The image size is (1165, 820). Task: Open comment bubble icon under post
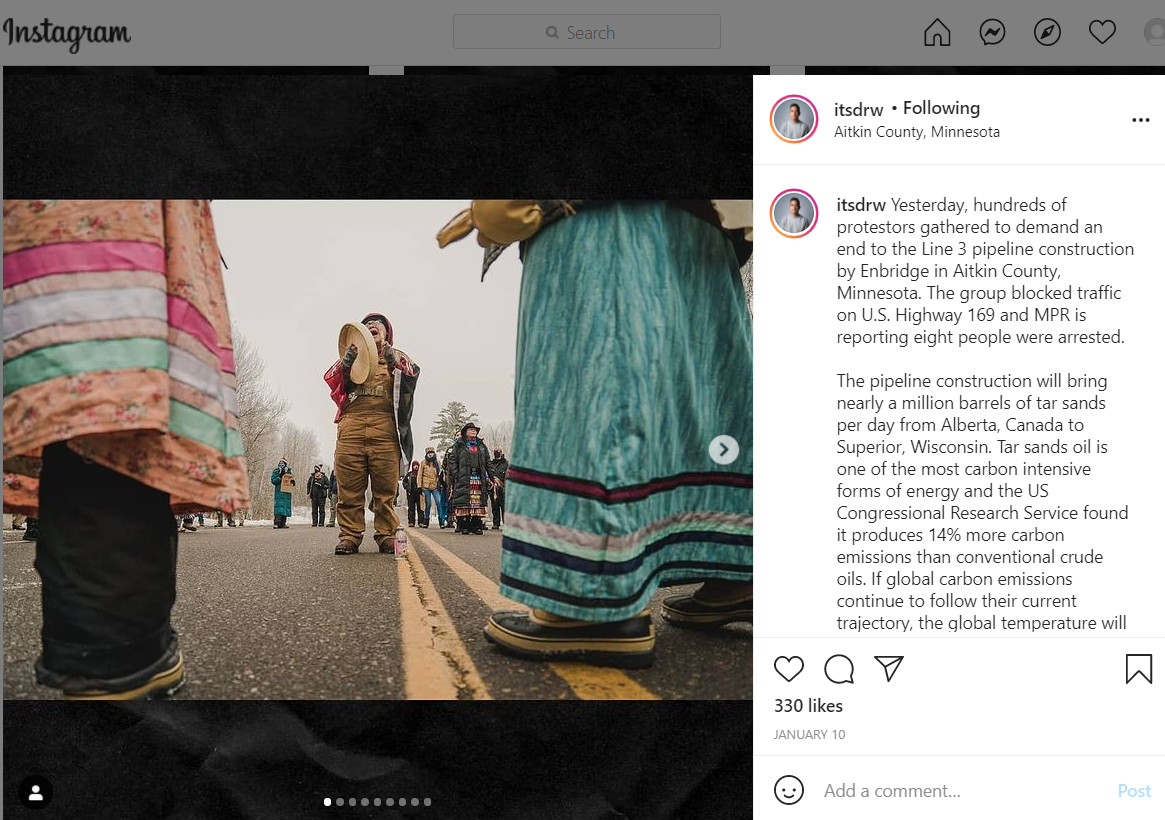coord(839,669)
